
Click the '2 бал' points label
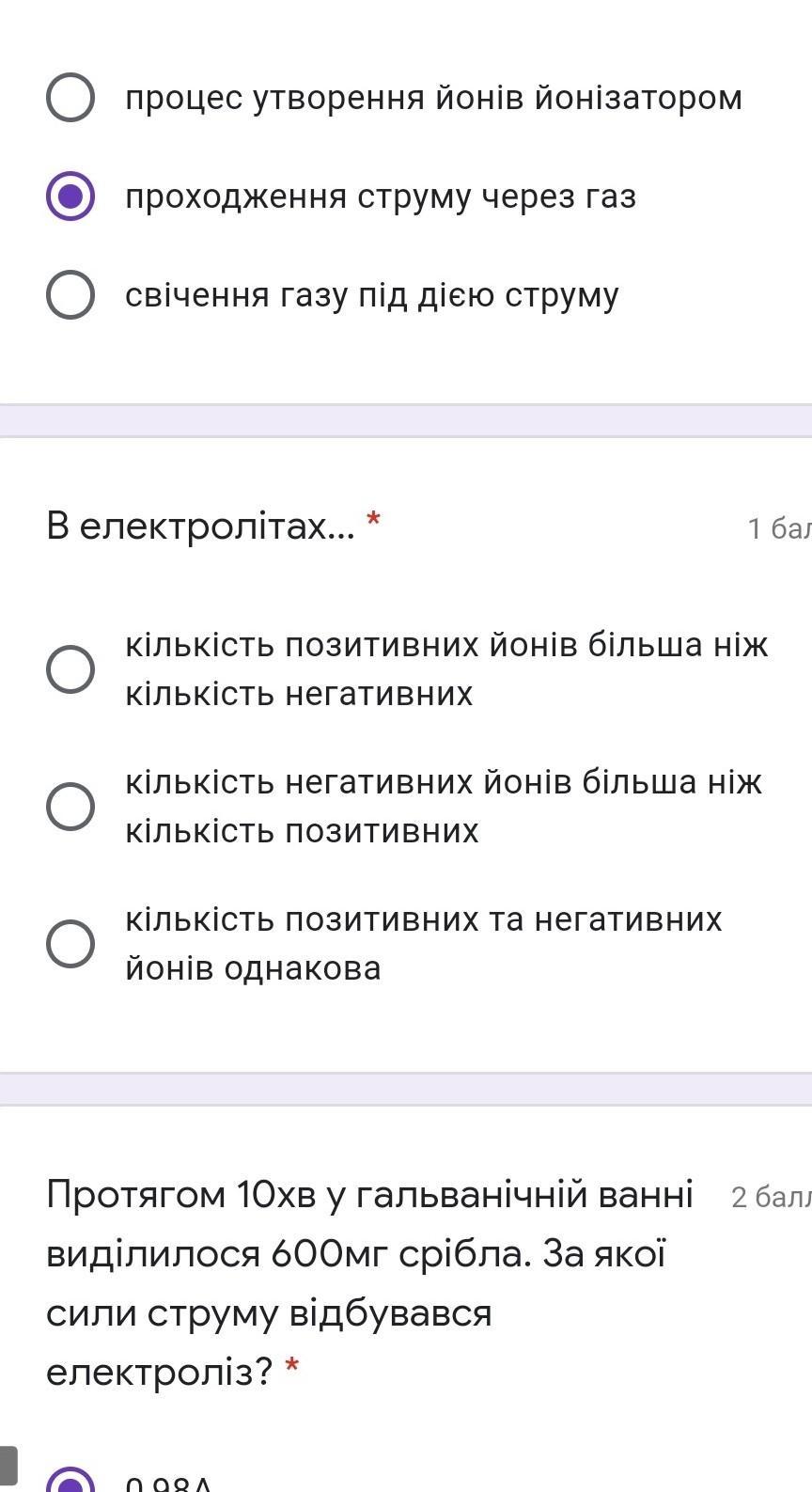(x=771, y=1197)
